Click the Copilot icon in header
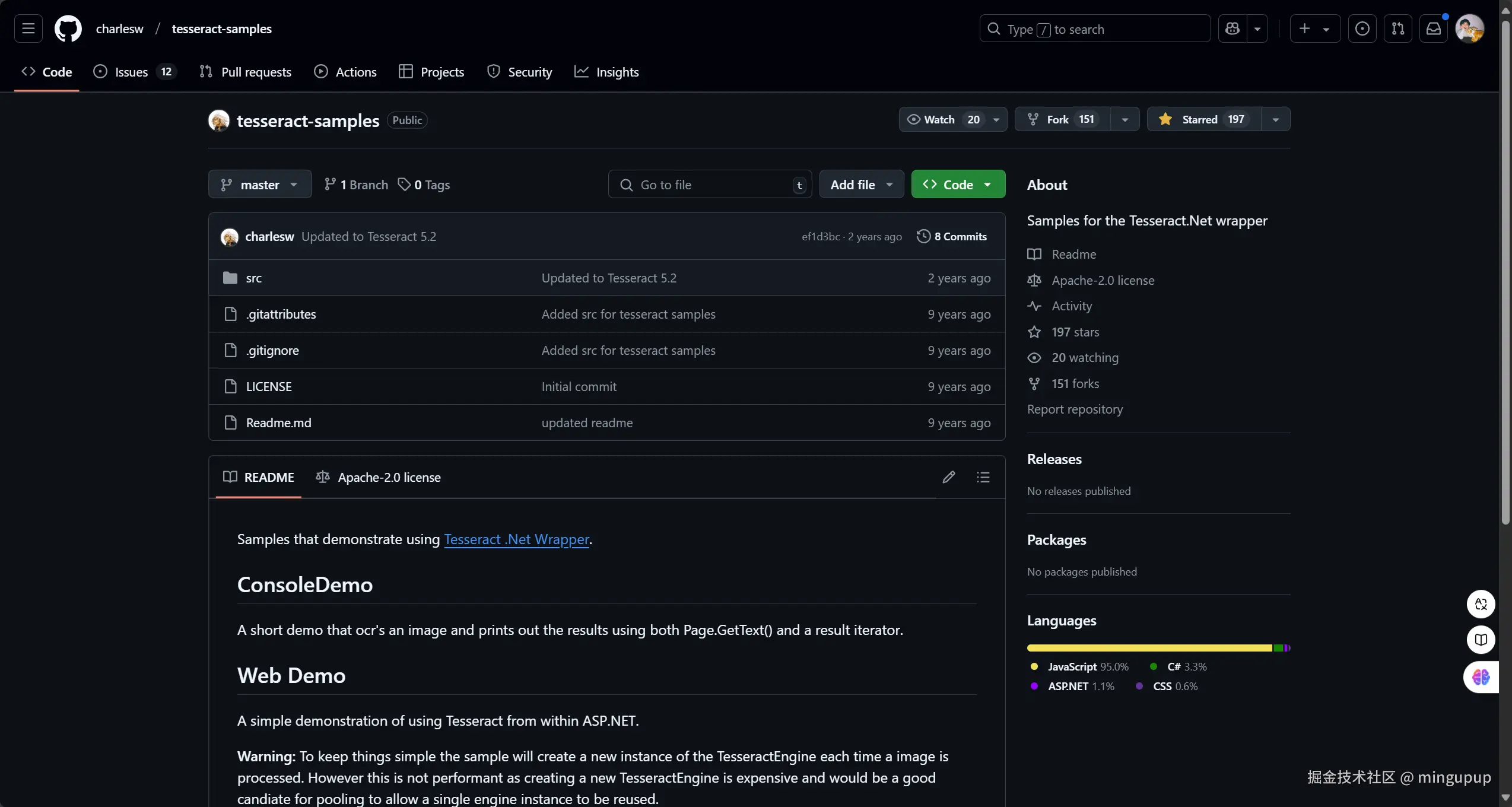Viewport: 1512px width, 807px height. click(1233, 28)
